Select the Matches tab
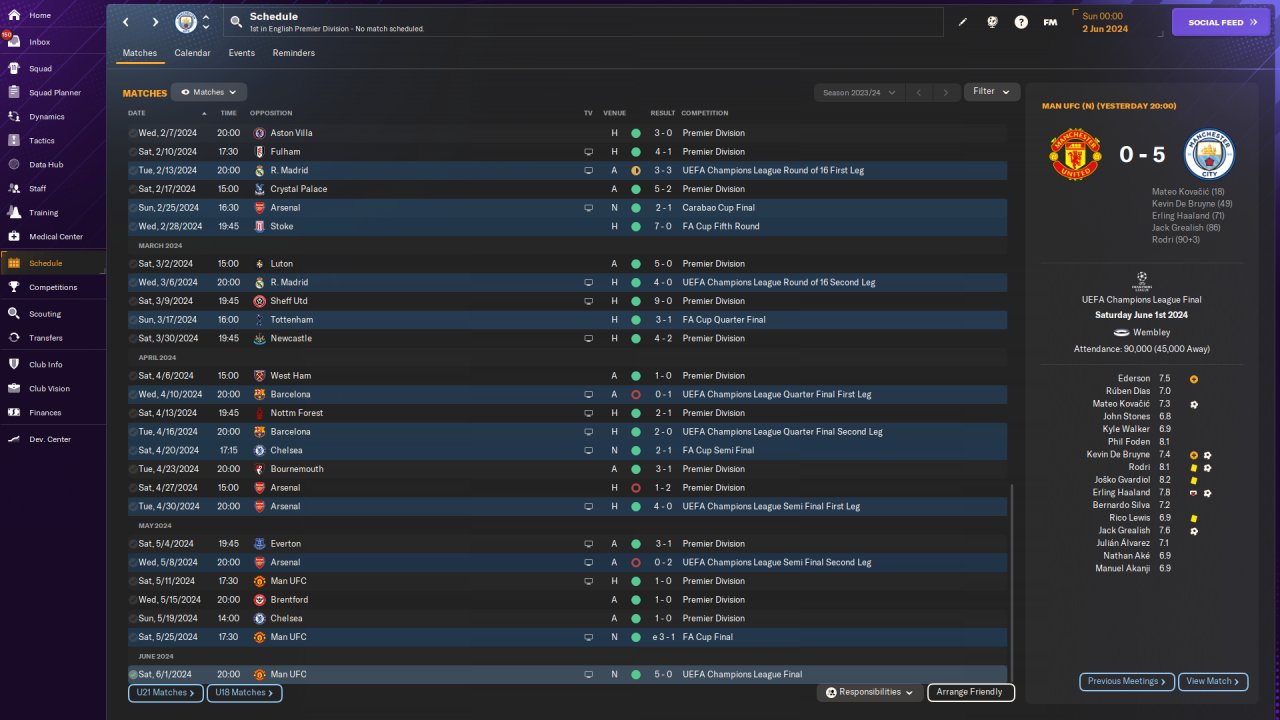Image resolution: width=1280 pixels, height=720 pixels. coord(140,53)
